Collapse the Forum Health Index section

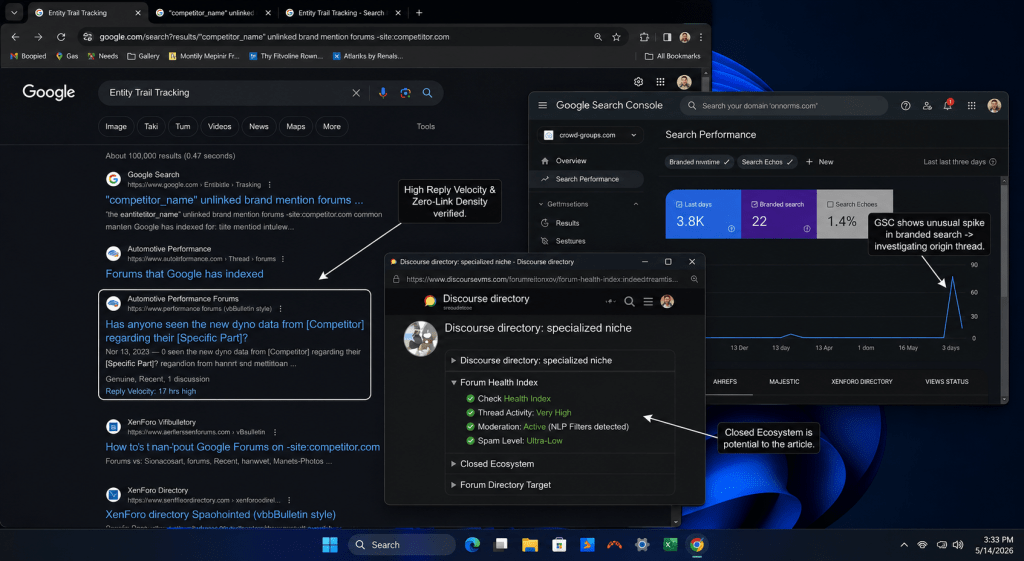(x=453, y=383)
